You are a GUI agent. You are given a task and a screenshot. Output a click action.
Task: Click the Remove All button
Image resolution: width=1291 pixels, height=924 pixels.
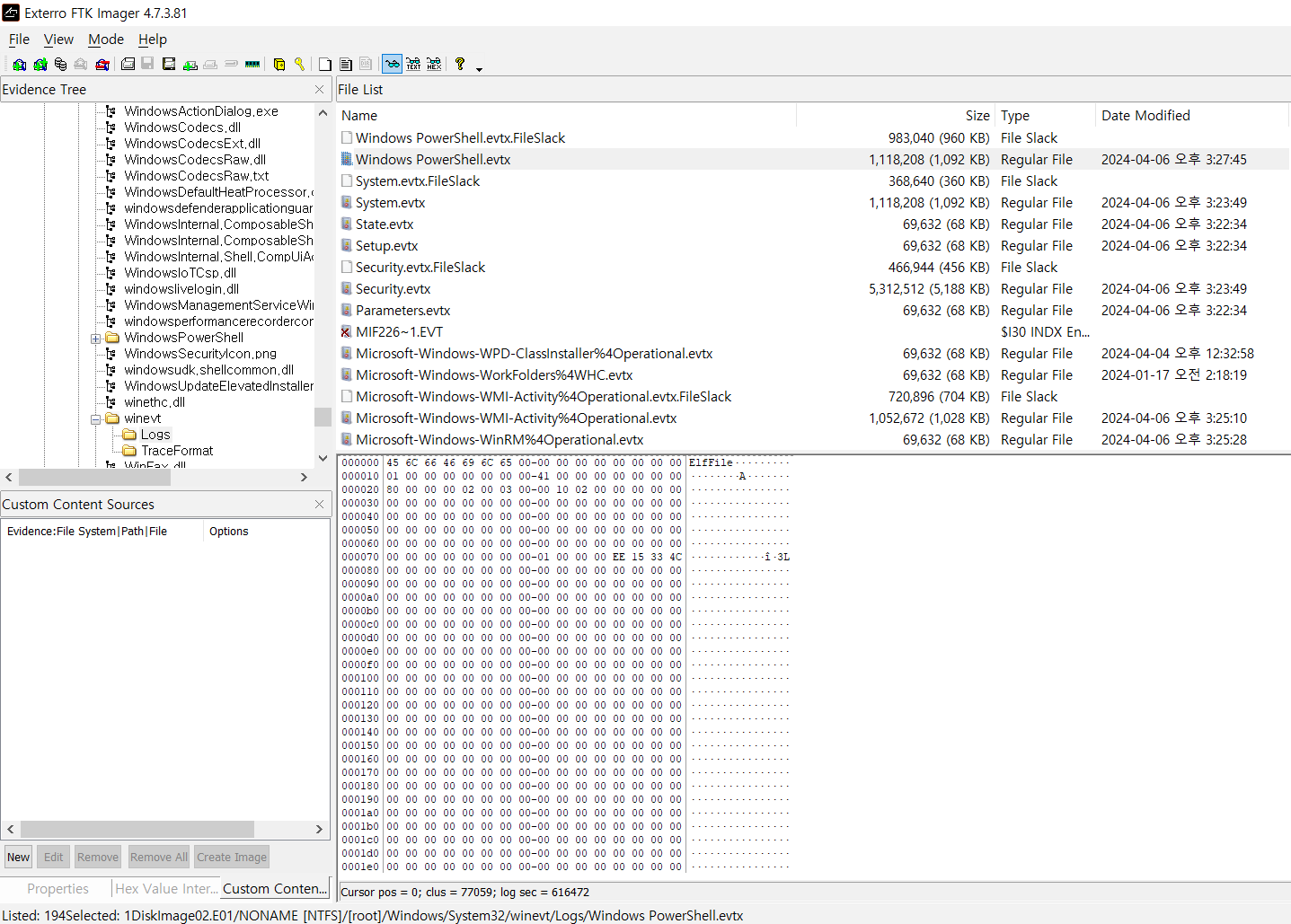point(159,858)
